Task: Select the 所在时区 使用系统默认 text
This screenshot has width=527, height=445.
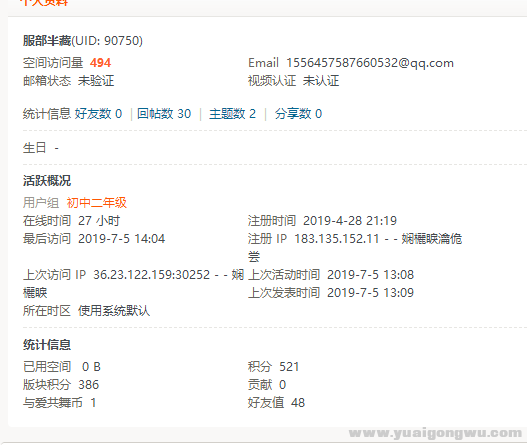Action: [x=86, y=311]
